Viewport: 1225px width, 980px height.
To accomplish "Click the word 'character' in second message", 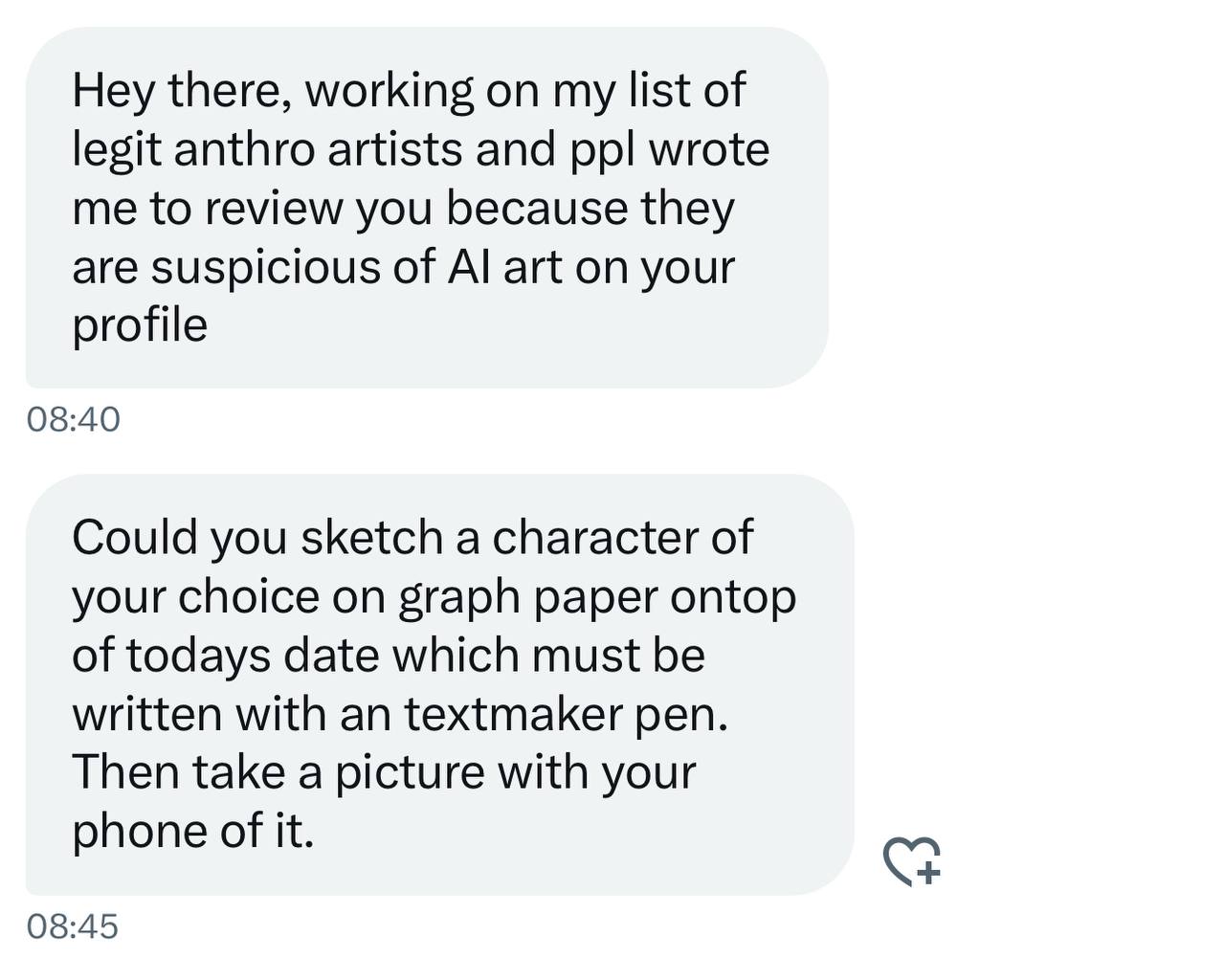I will point(594,538).
